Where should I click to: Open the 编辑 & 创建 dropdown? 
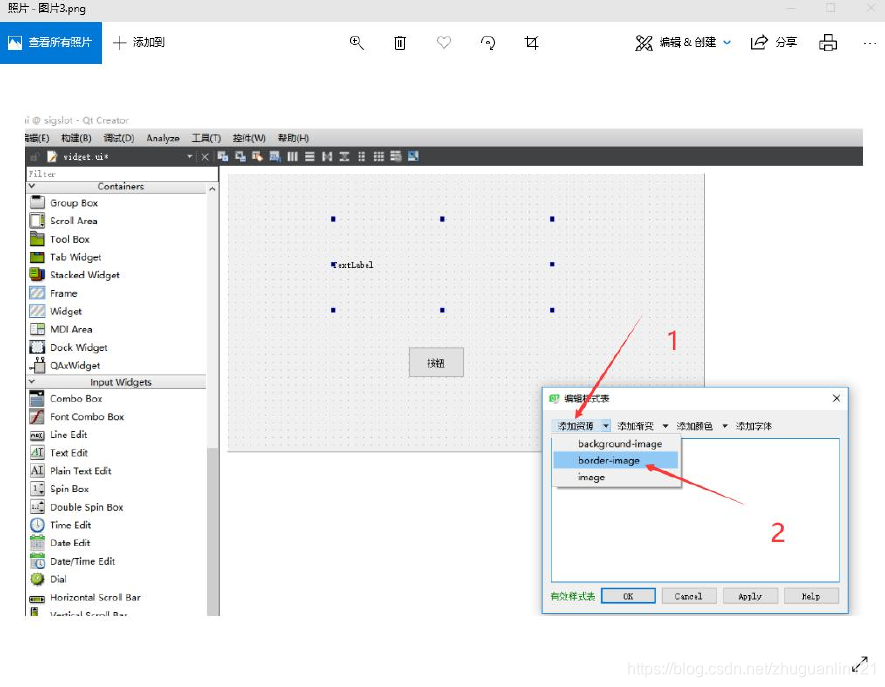[683, 42]
